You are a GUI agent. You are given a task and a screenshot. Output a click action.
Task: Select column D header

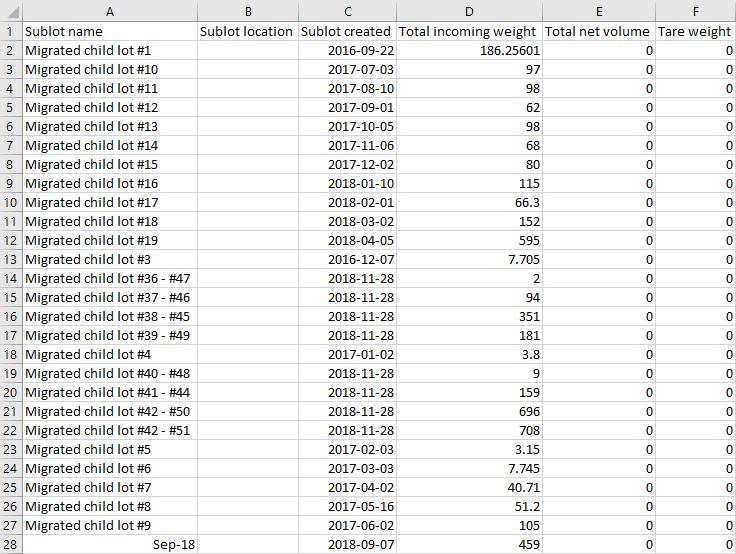point(469,10)
